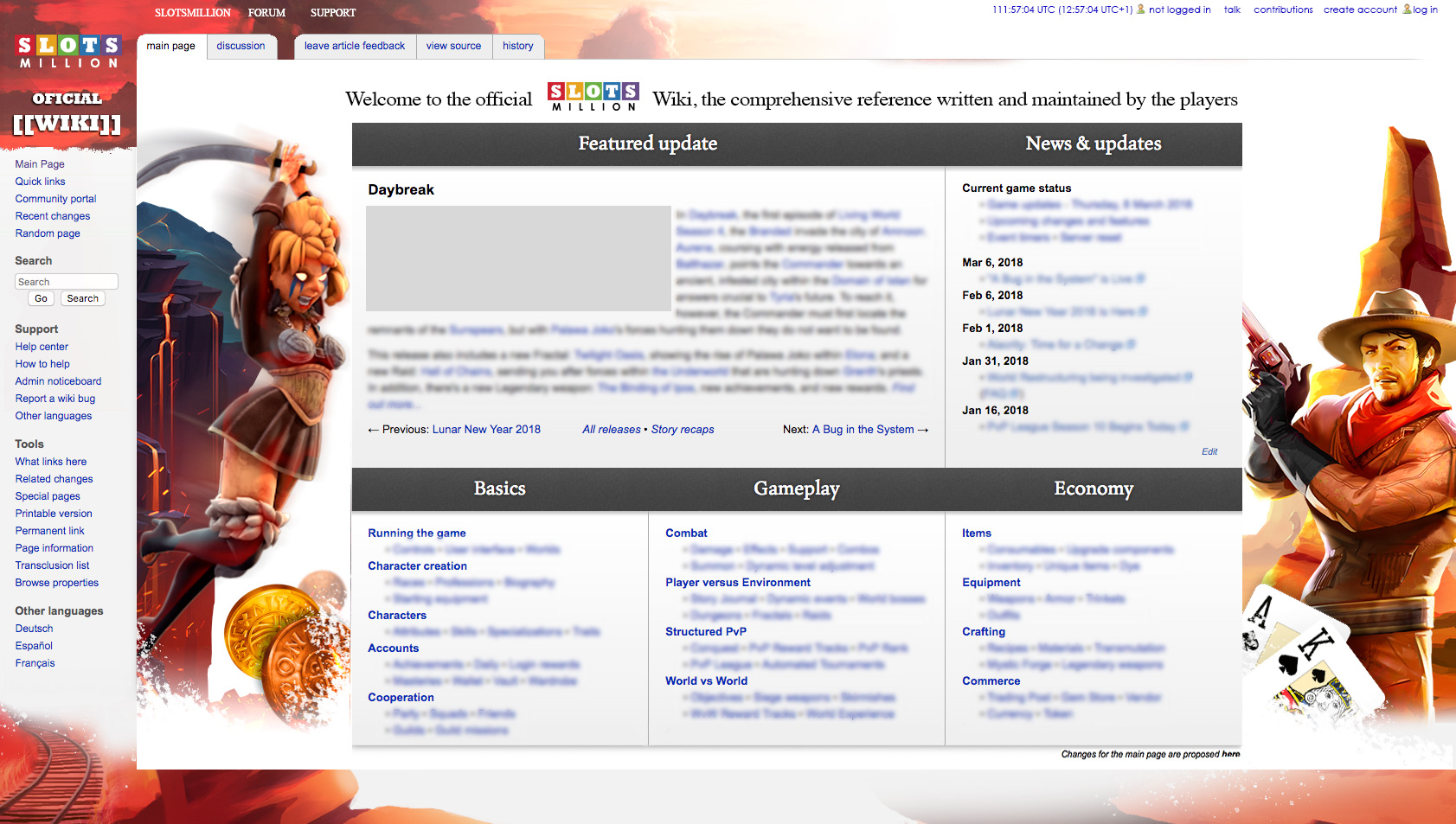Open Other languages under Support
1456x824 pixels.
click(54, 416)
